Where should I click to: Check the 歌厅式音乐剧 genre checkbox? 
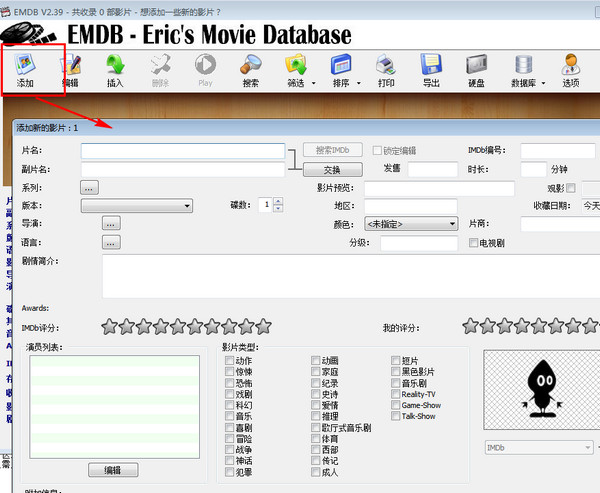315,427
